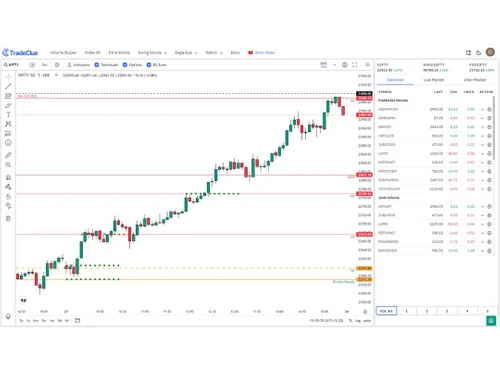
Task: Open the forecasting and measurement tool
Action: pos(8,133)
